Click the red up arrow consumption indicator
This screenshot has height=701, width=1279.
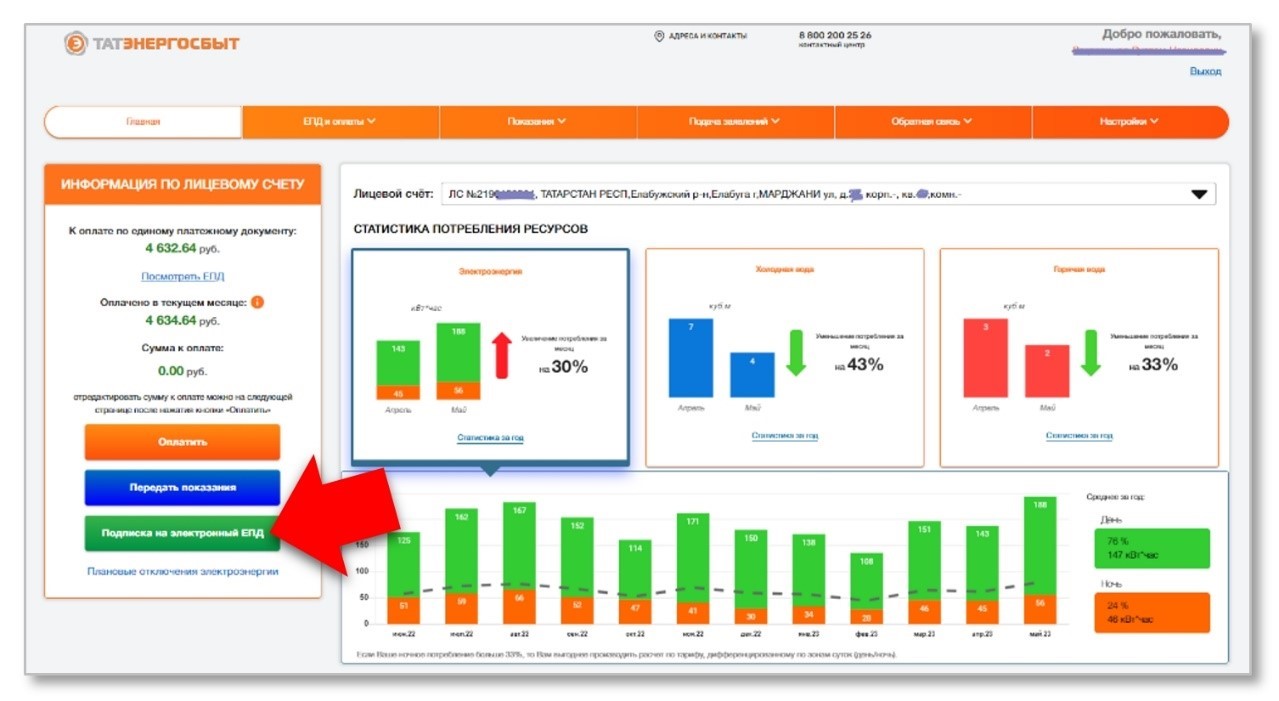502,356
